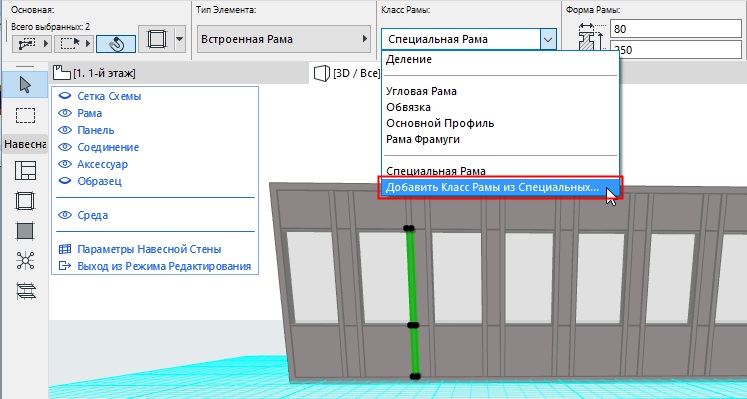This screenshot has height=399, width=747.
Task: Toggle visibility eye for Соединение
Action: [x=64, y=147]
